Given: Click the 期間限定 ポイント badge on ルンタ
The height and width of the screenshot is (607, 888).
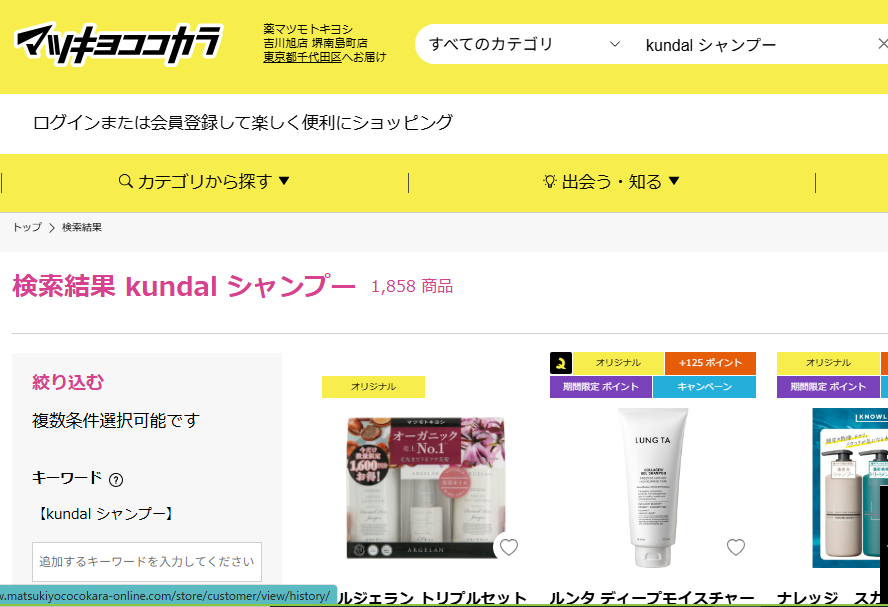Looking at the screenshot, I should [x=601, y=387].
